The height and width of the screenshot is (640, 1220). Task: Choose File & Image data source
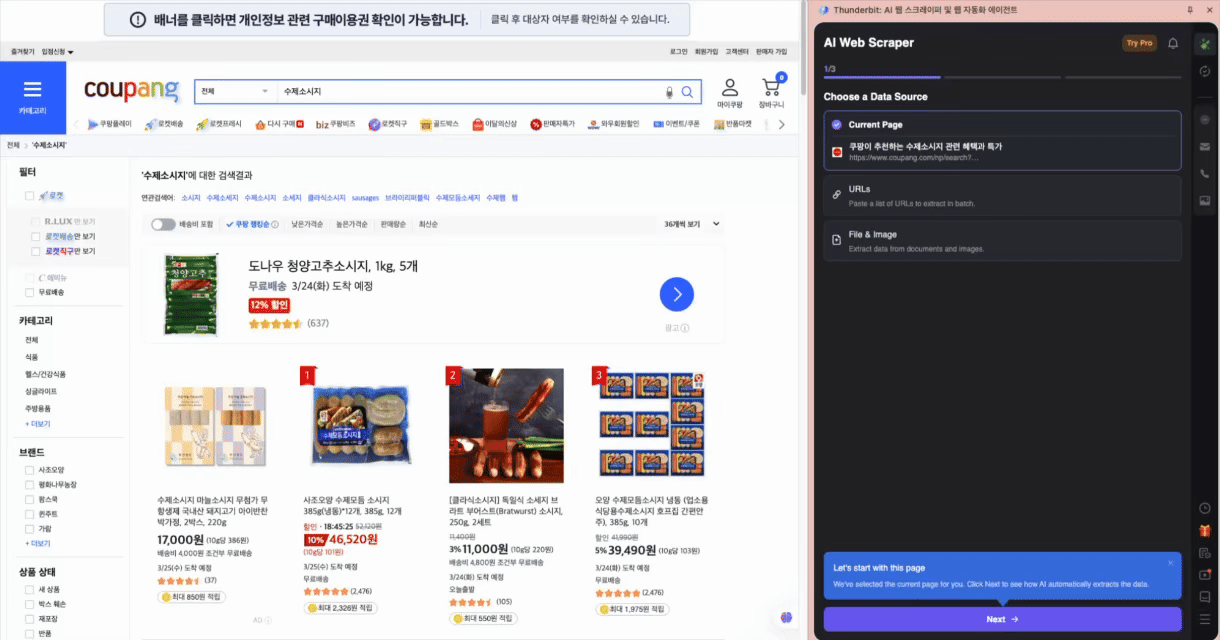(x=1002, y=240)
